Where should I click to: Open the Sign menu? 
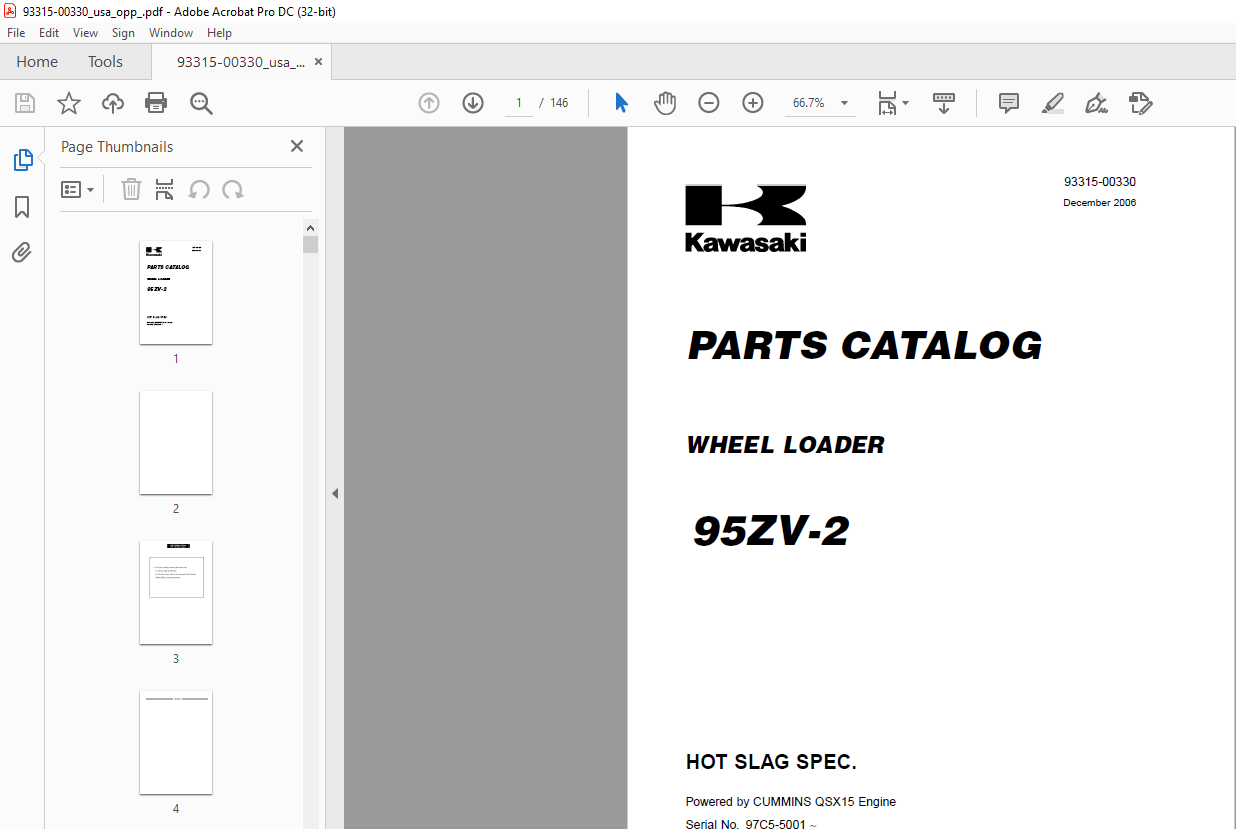click(123, 33)
